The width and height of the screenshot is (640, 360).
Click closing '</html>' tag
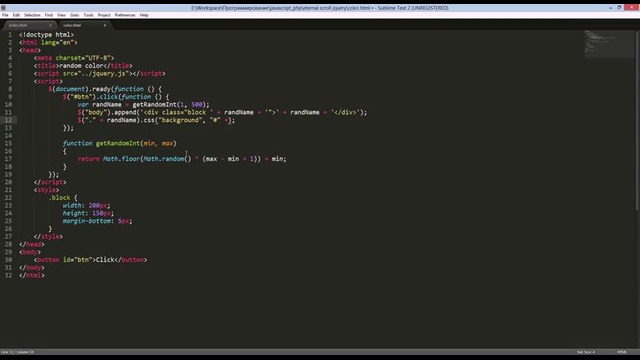tap(32, 275)
